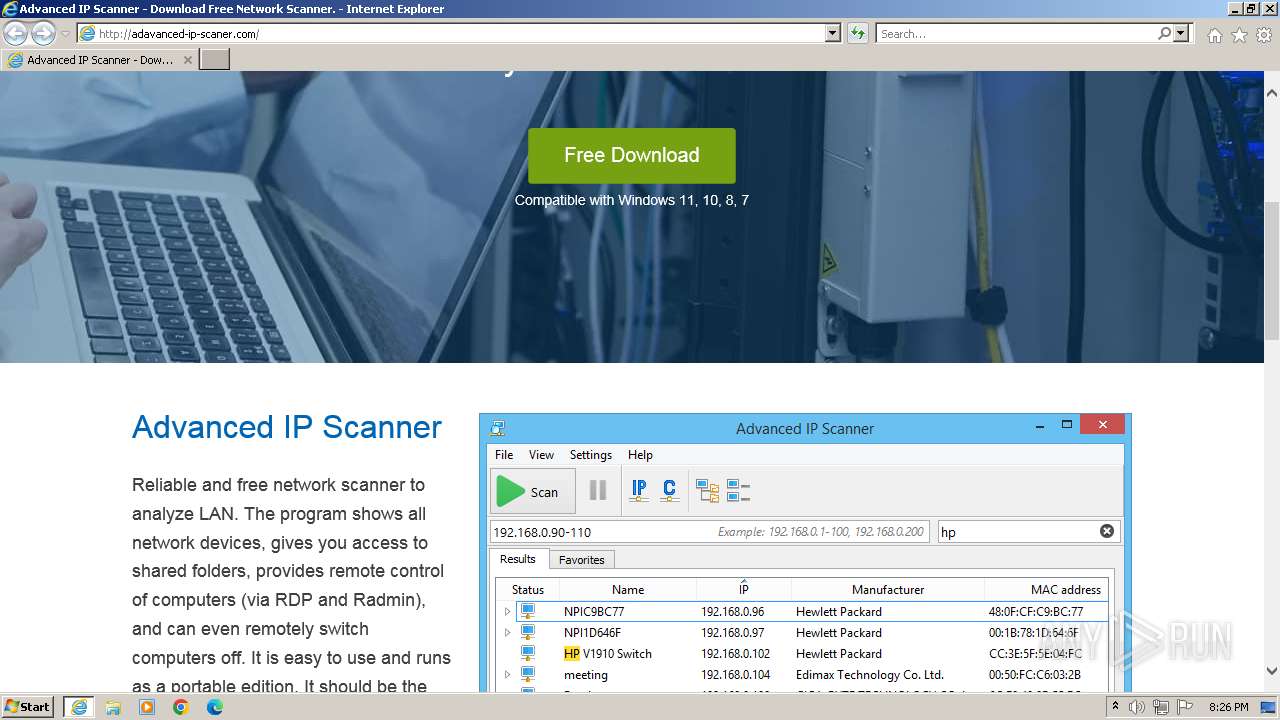Open the Settings menu in scanner window
Image resolution: width=1280 pixels, height=720 pixels.
(x=591, y=454)
